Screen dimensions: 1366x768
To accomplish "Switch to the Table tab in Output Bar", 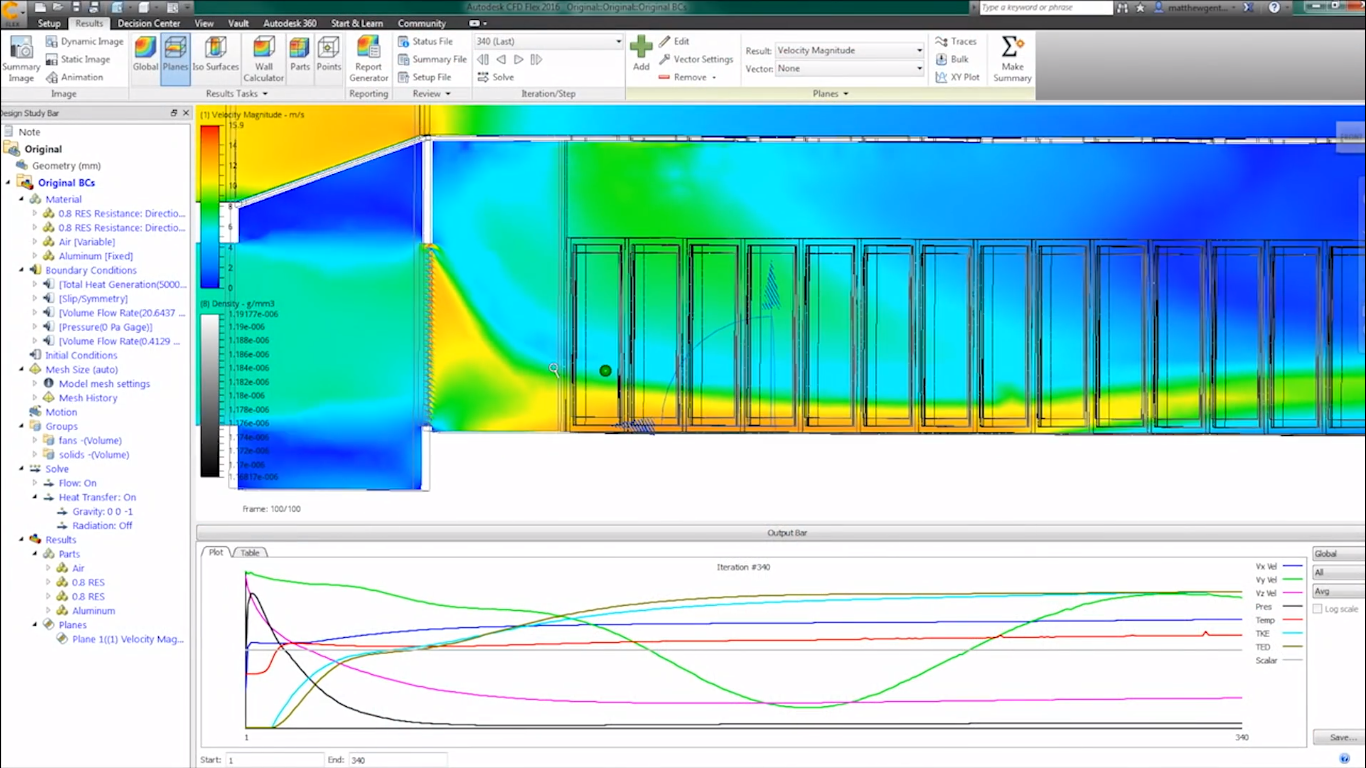I will click(x=250, y=552).
